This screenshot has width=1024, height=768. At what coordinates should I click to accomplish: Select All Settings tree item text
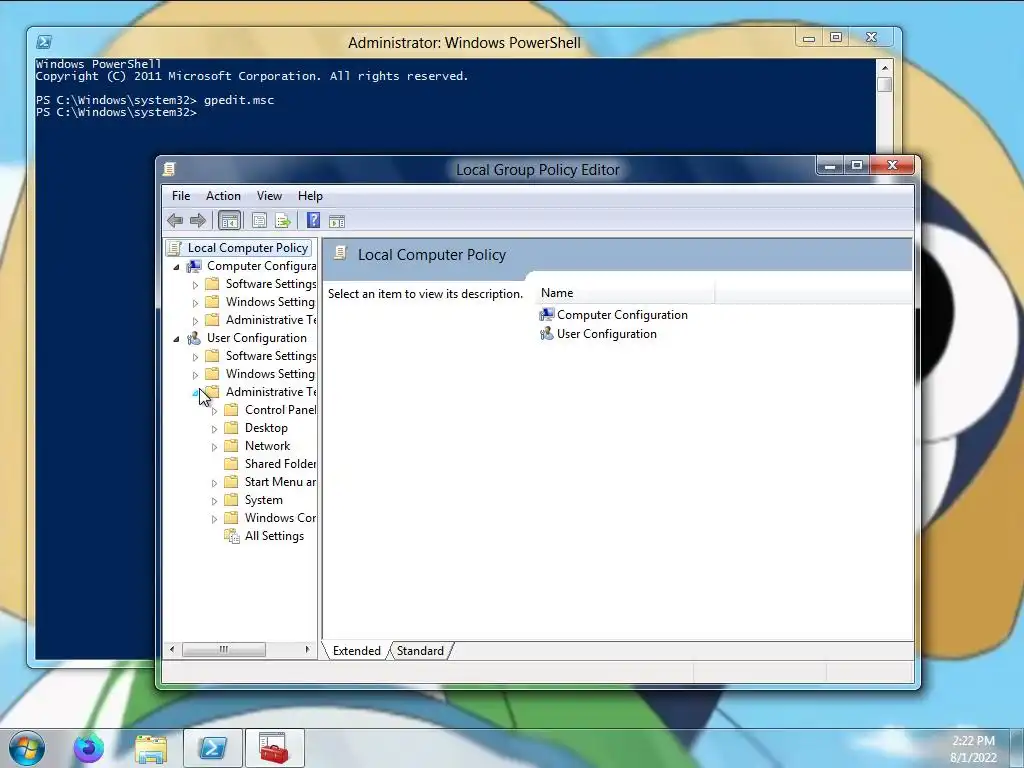pos(274,536)
